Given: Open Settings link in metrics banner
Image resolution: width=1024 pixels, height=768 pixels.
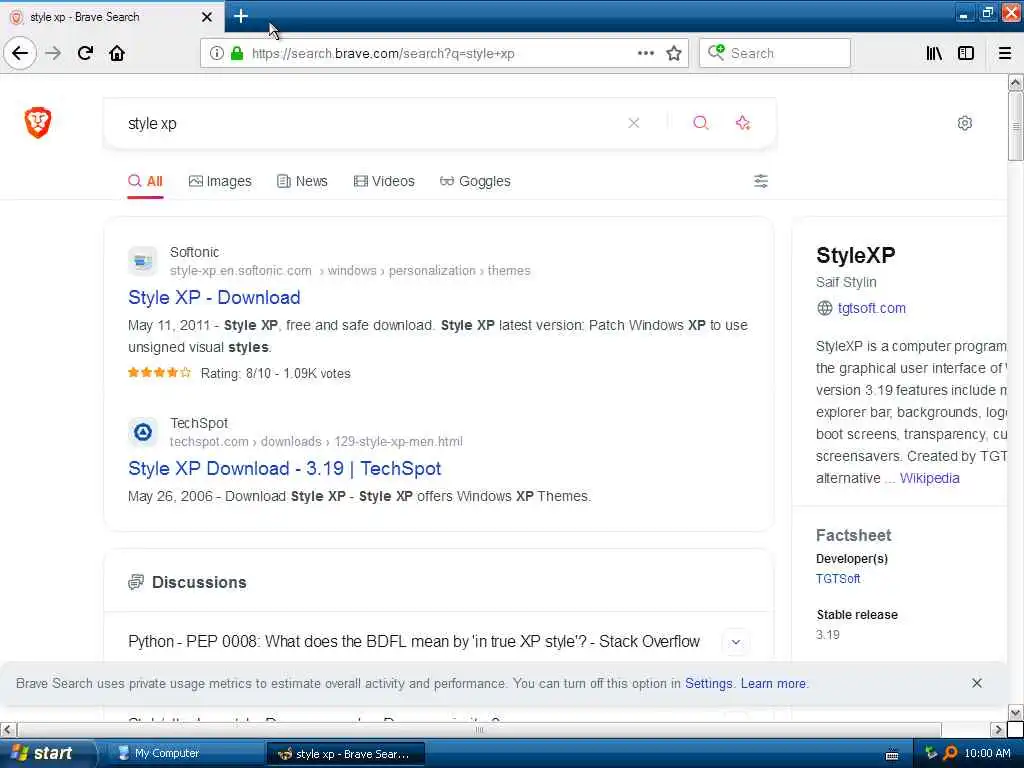Looking at the screenshot, I should click(709, 683).
